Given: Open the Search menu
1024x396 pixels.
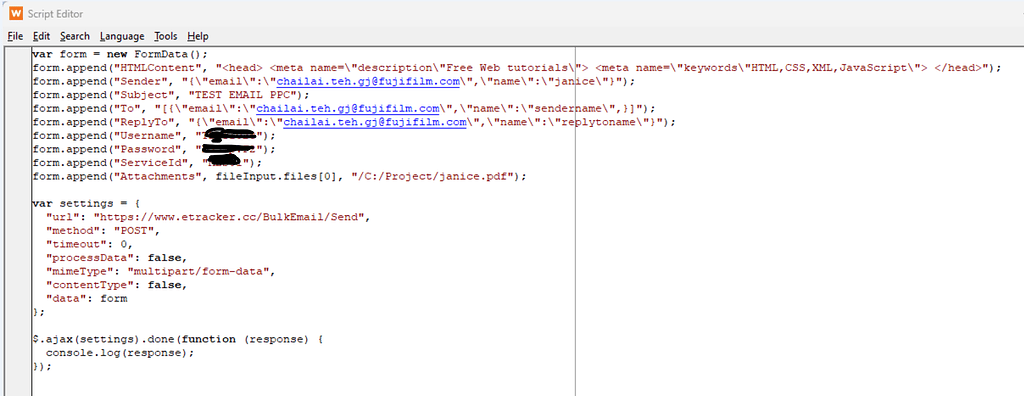Looking at the screenshot, I should pyautogui.click(x=75, y=36).
